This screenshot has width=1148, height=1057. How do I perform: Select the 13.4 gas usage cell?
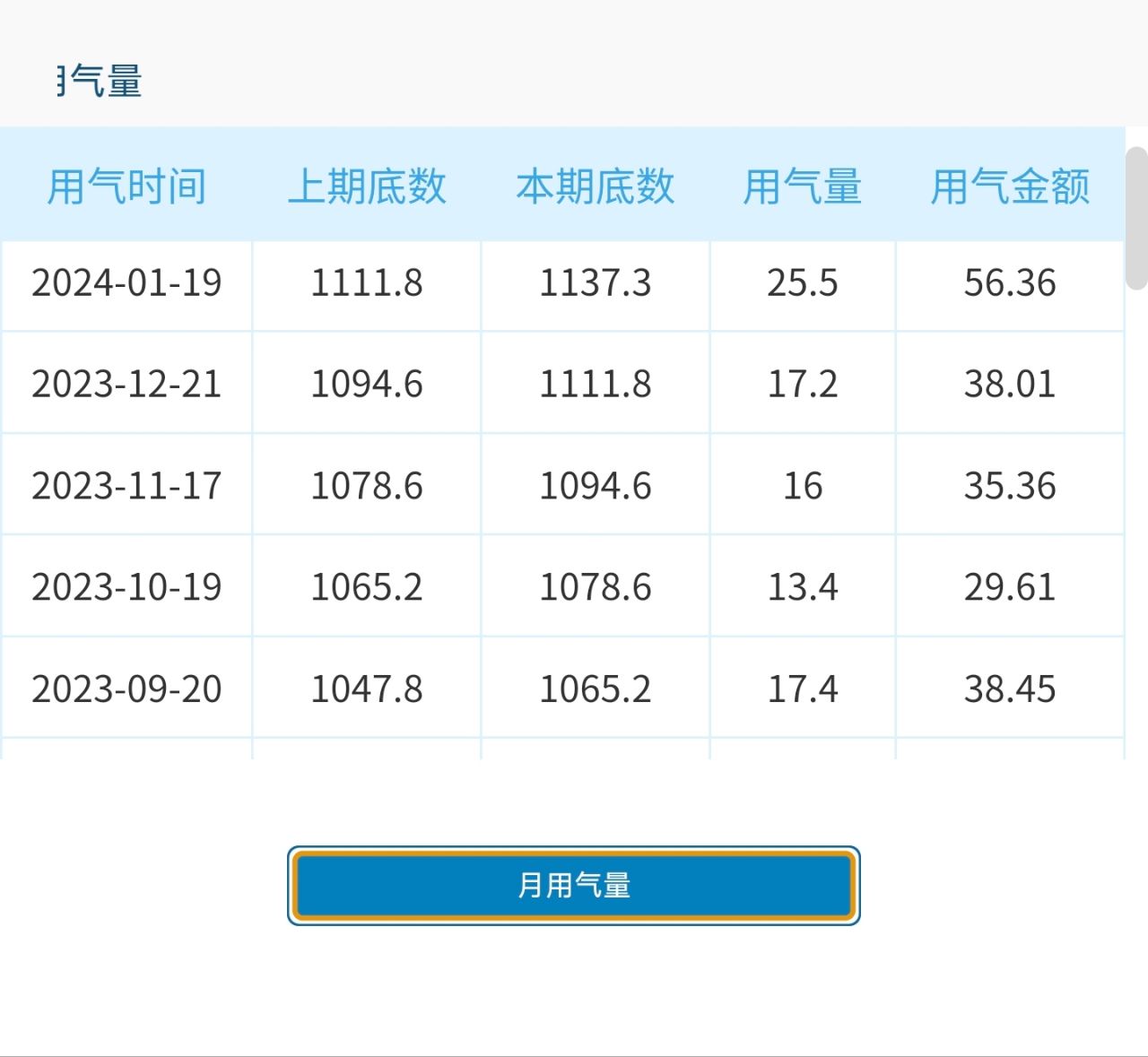coord(803,587)
